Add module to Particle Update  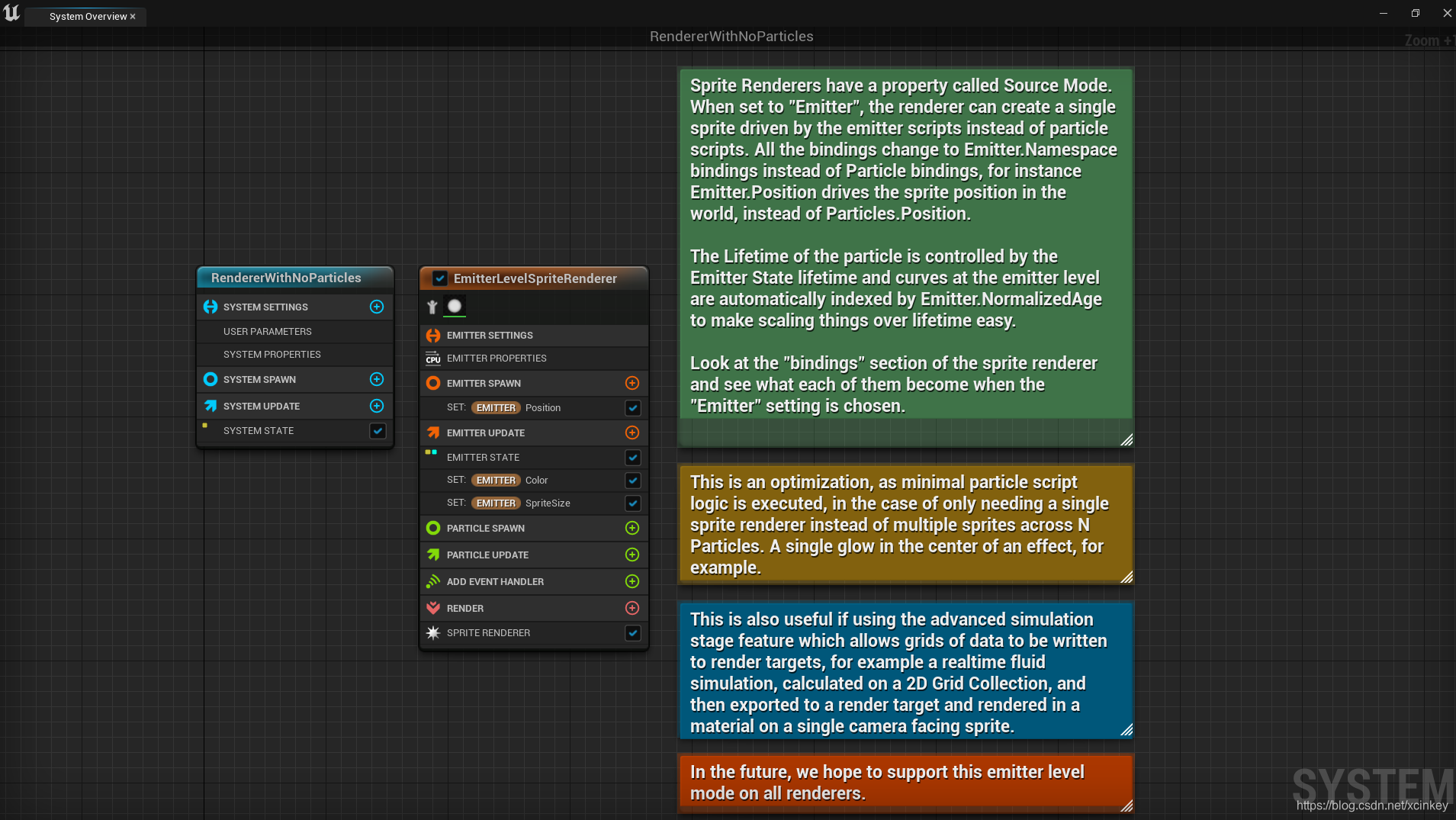click(x=632, y=555)
